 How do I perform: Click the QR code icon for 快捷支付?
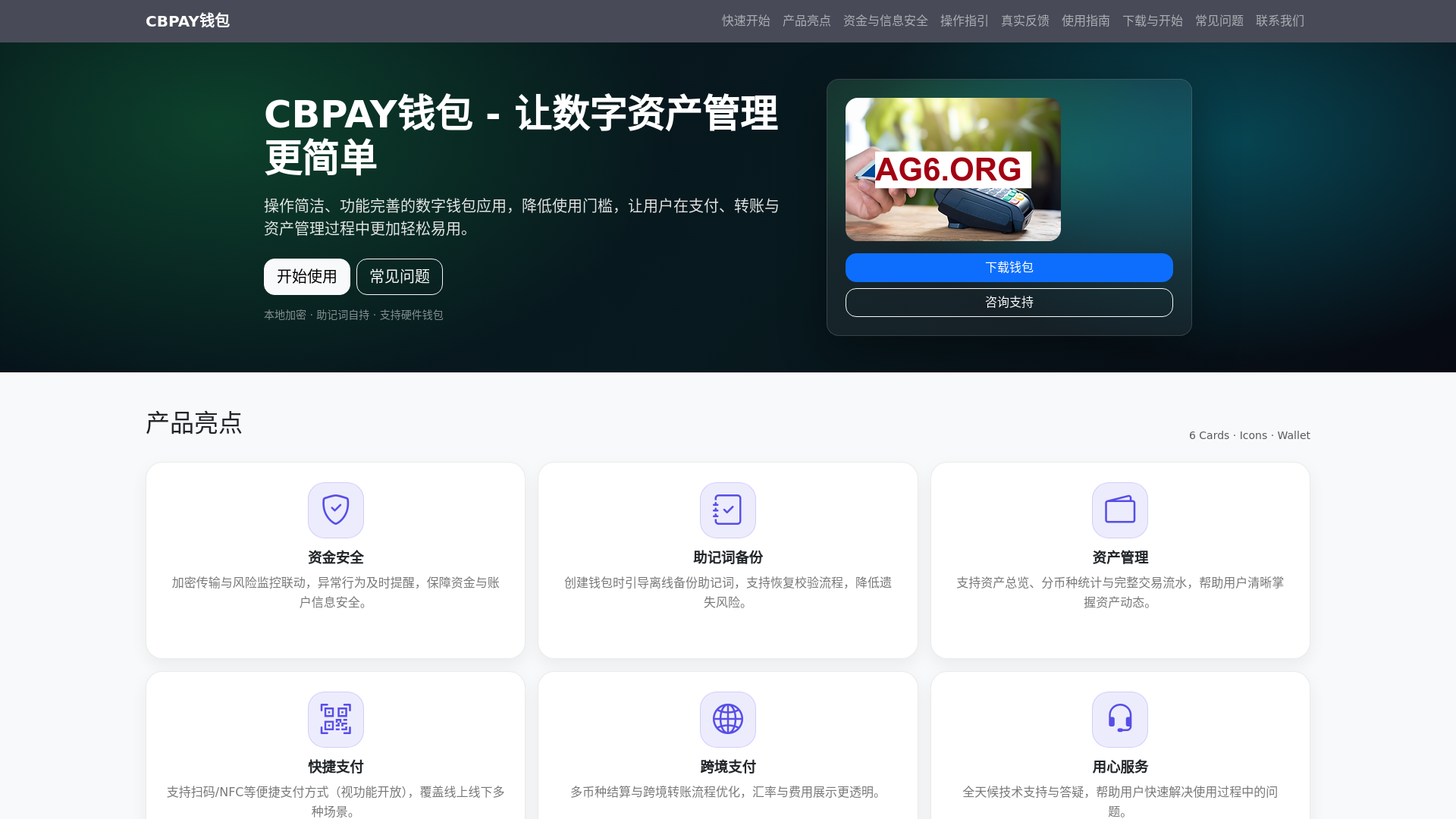pos(336,720)
